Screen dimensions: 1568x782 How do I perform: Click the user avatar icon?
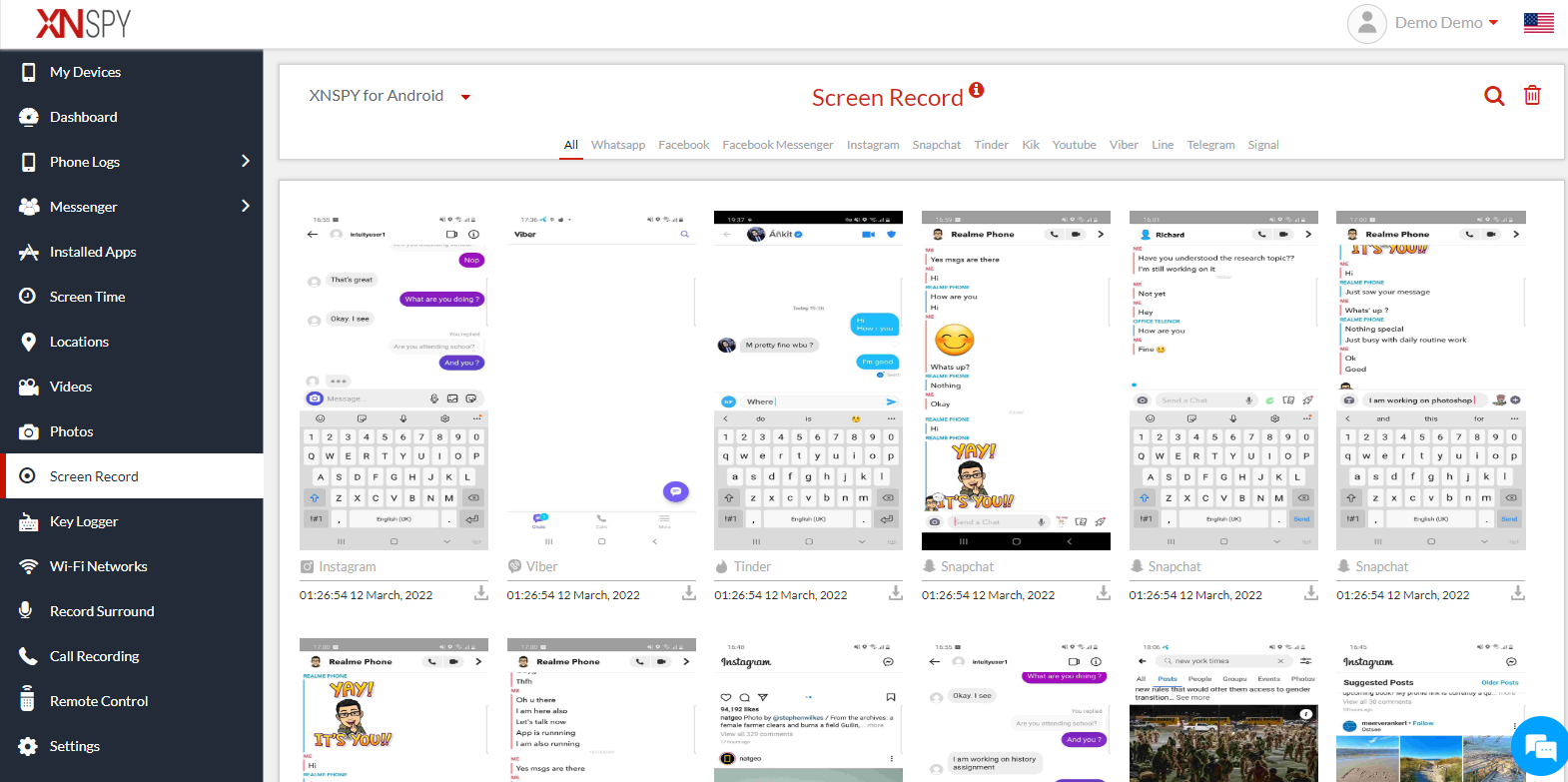tap(1367, 23)
